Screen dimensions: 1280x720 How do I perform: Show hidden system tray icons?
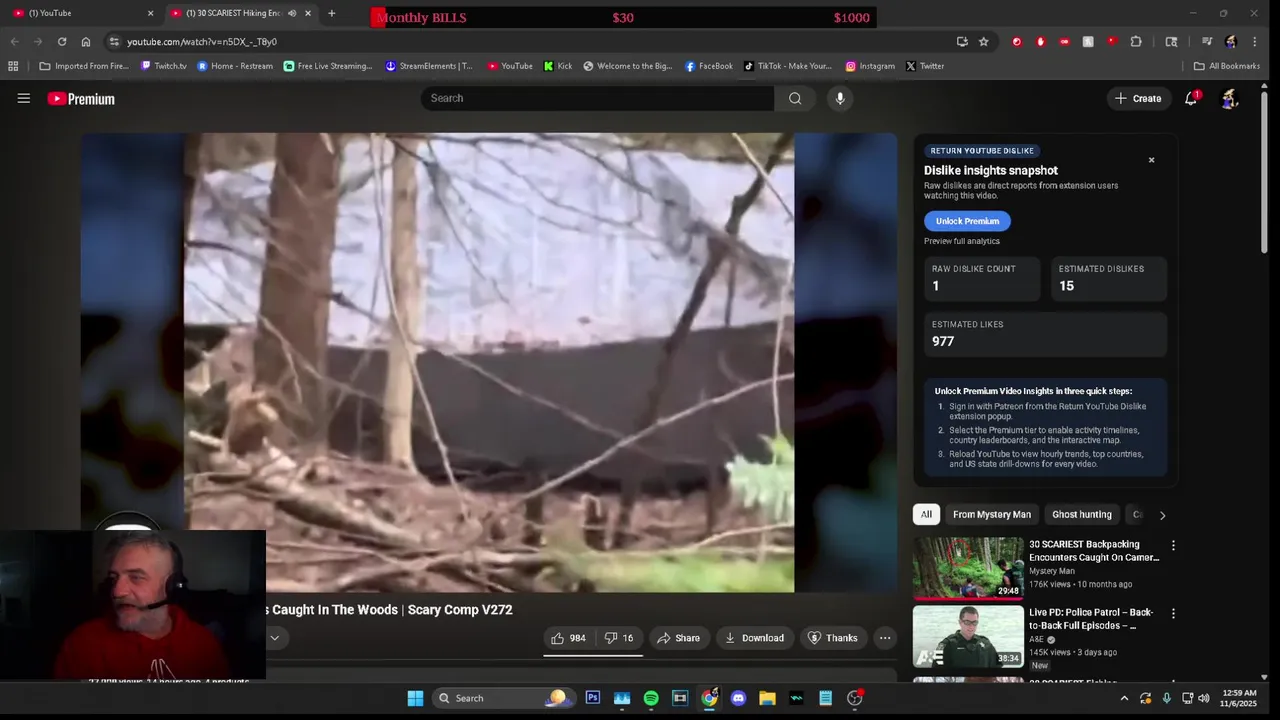[x=1124, y=698]
